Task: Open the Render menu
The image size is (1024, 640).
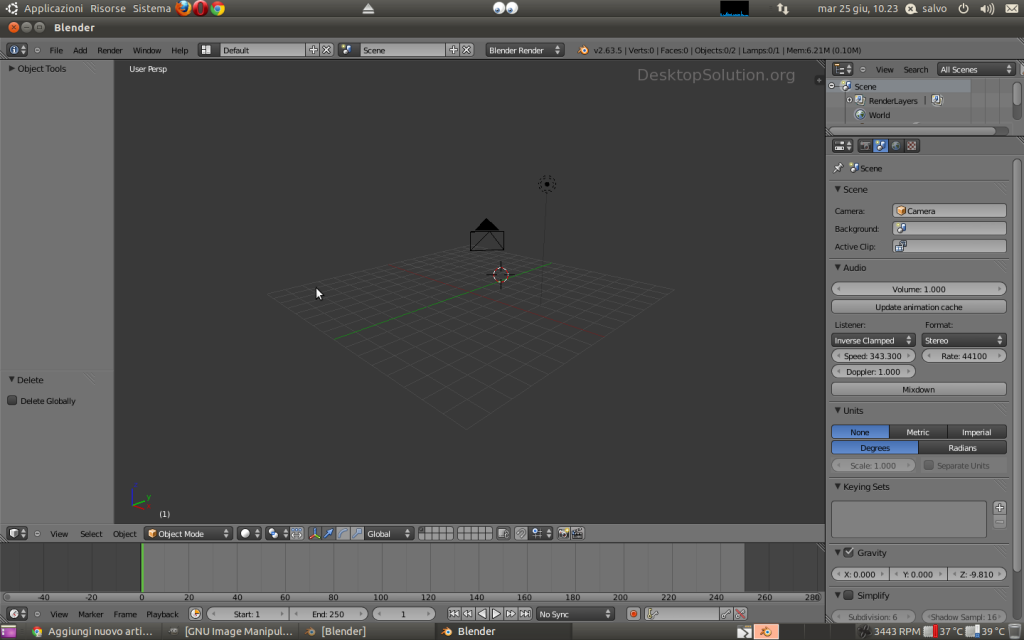Action: tap(109, 50)
